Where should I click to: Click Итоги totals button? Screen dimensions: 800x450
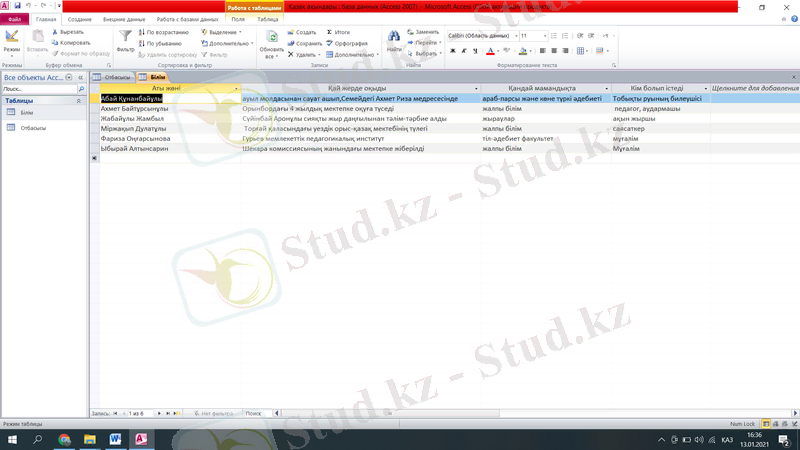(x=338, y=32)
